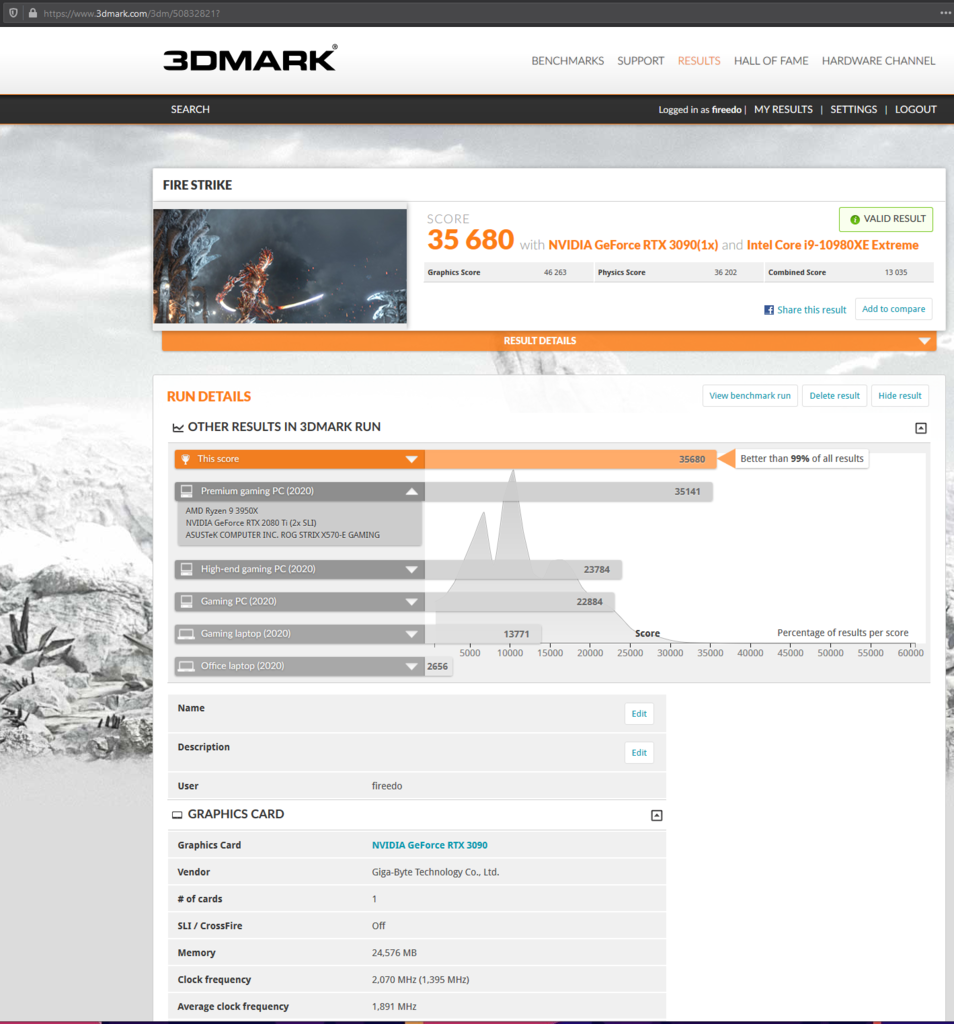The image size is (954, 1024).
Task: Click Add to compare button
Action: pos(893,309)
